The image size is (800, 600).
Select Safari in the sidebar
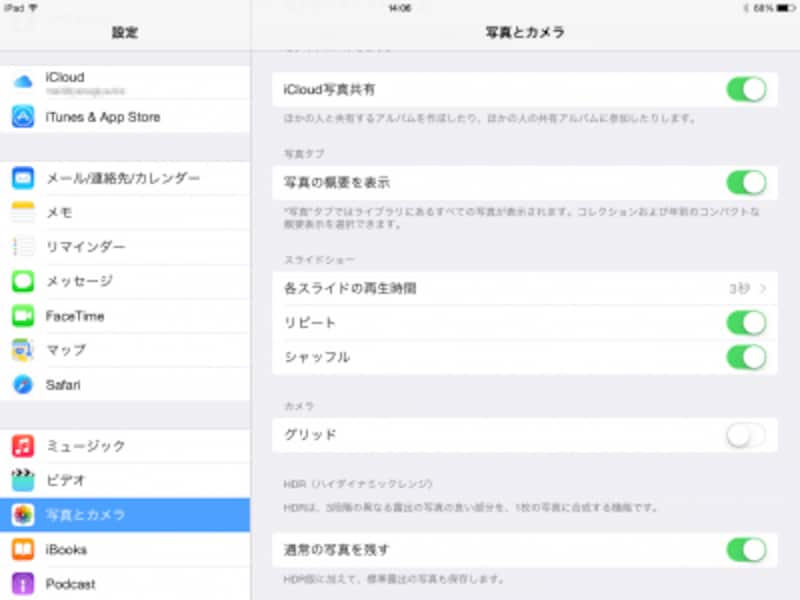(125, 385)
